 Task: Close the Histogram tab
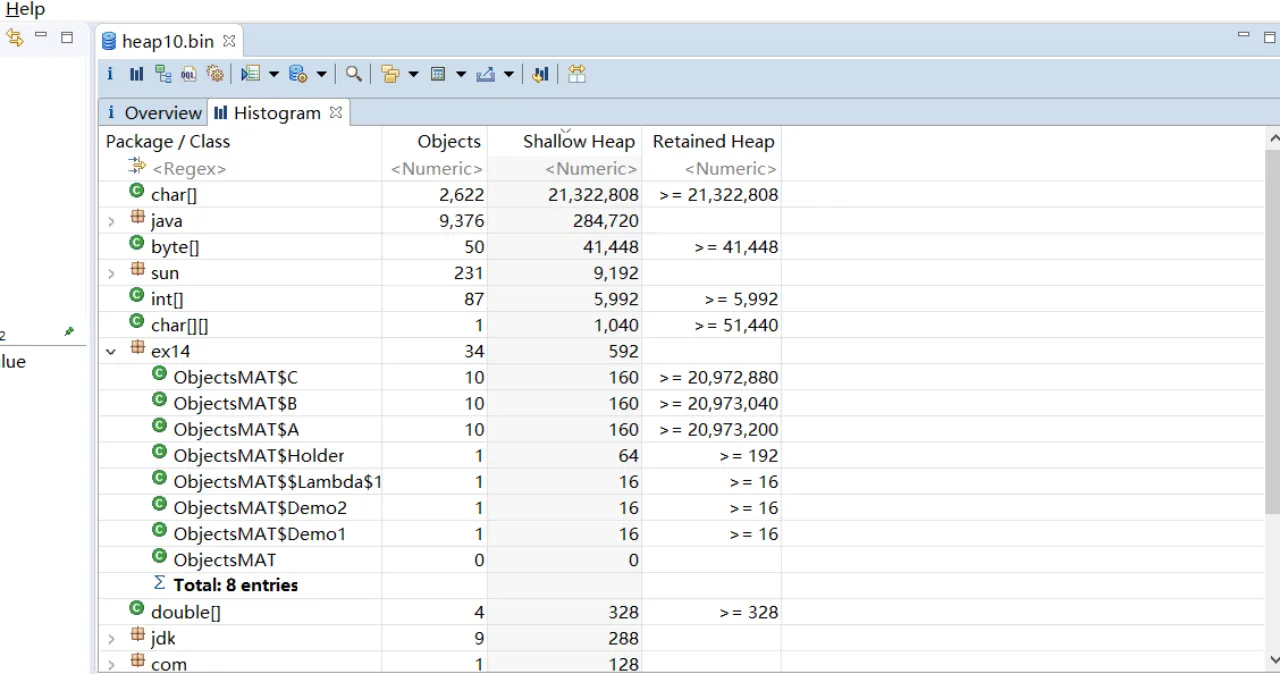(x=336, y=112)
